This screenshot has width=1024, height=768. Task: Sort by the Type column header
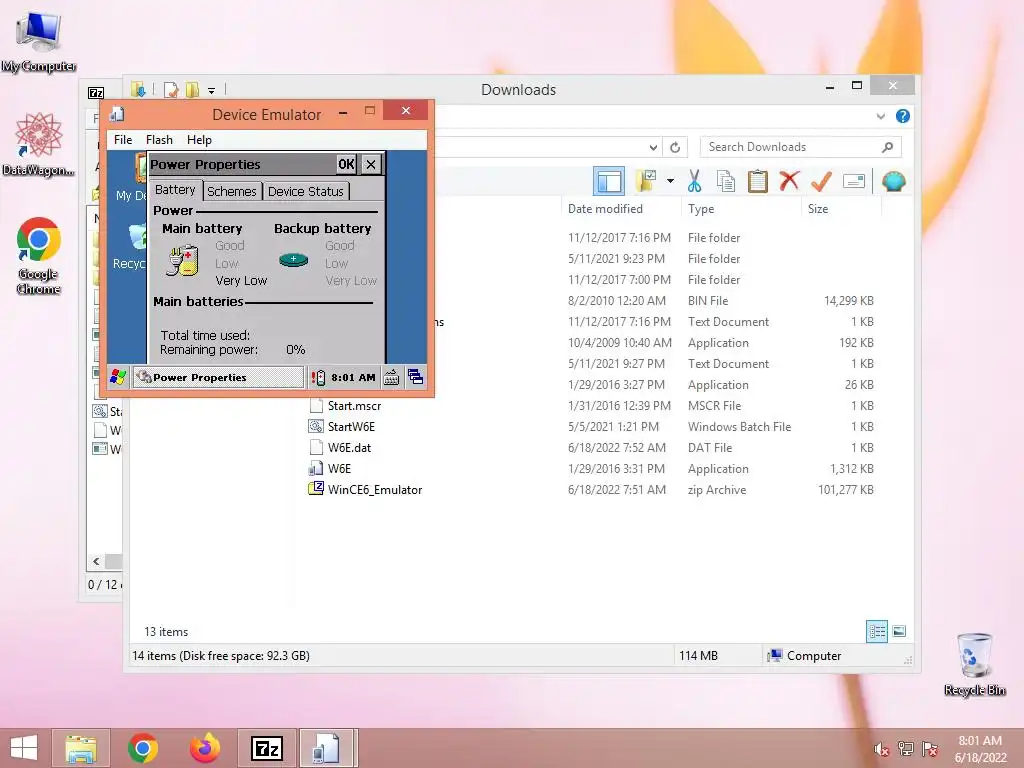[701, 209]
